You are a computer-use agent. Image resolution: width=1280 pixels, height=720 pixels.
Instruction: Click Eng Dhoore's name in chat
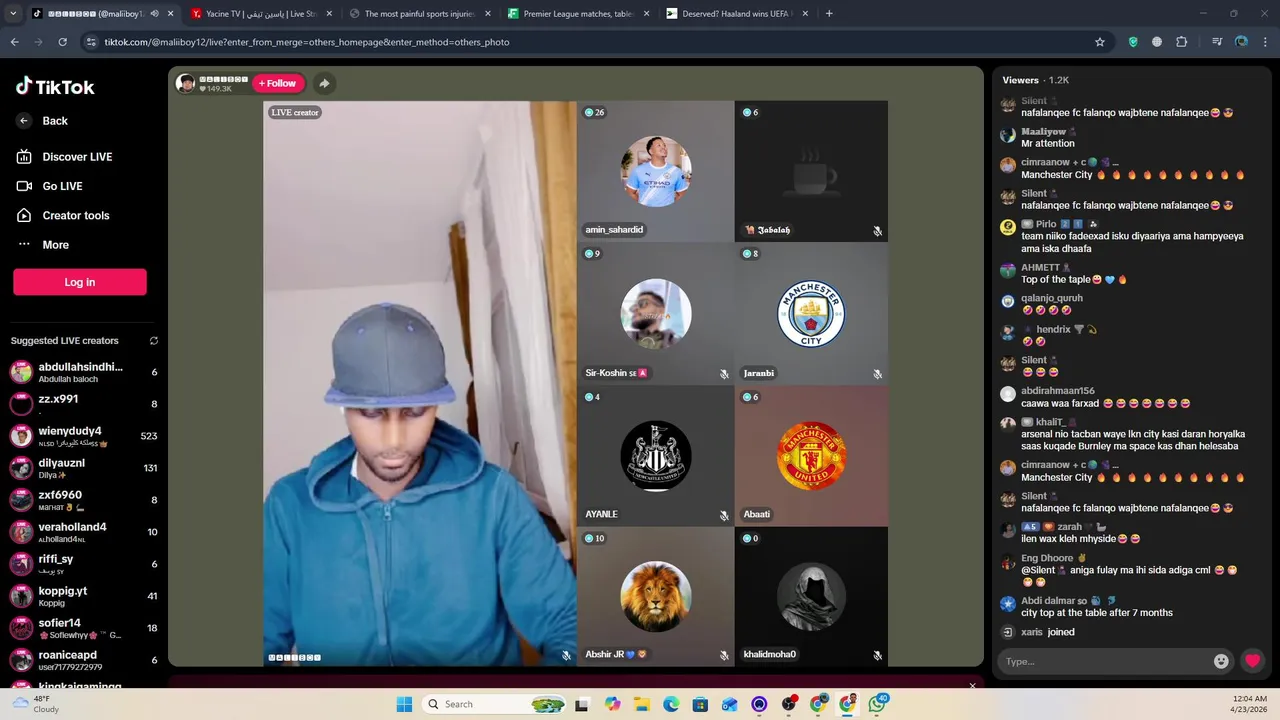pyautogui.click(x=1047, y=558)
